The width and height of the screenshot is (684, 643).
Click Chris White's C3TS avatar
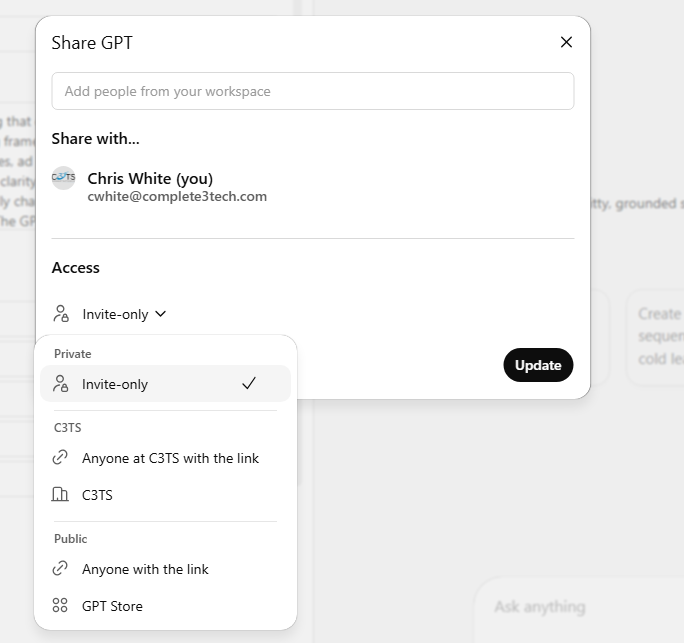tap(64, 178)
